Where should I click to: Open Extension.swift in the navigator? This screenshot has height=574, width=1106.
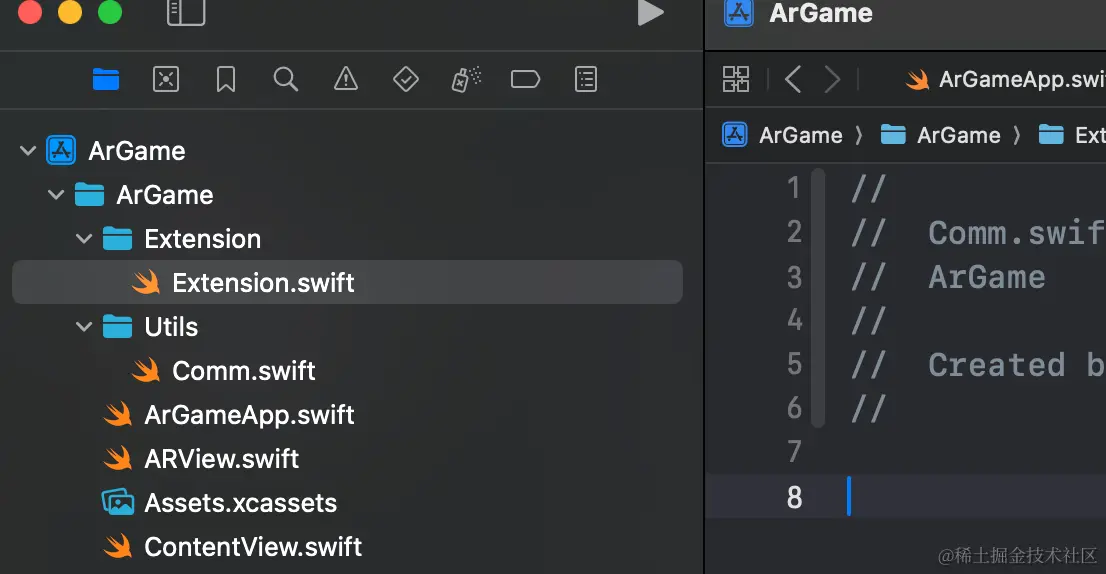point(347,282)
